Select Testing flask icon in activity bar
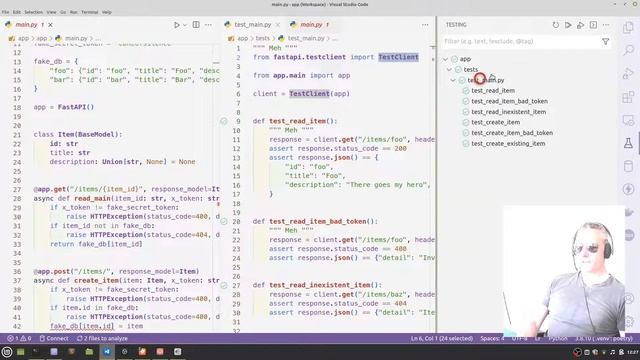Screen dimensions: 640x360 coord(628,143)
